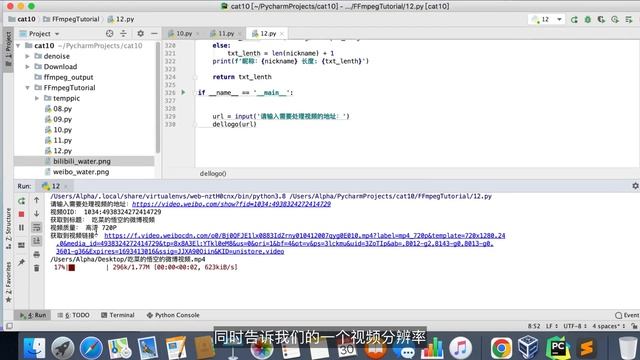Click the dellogo() breadcrumb in editor

213,173
